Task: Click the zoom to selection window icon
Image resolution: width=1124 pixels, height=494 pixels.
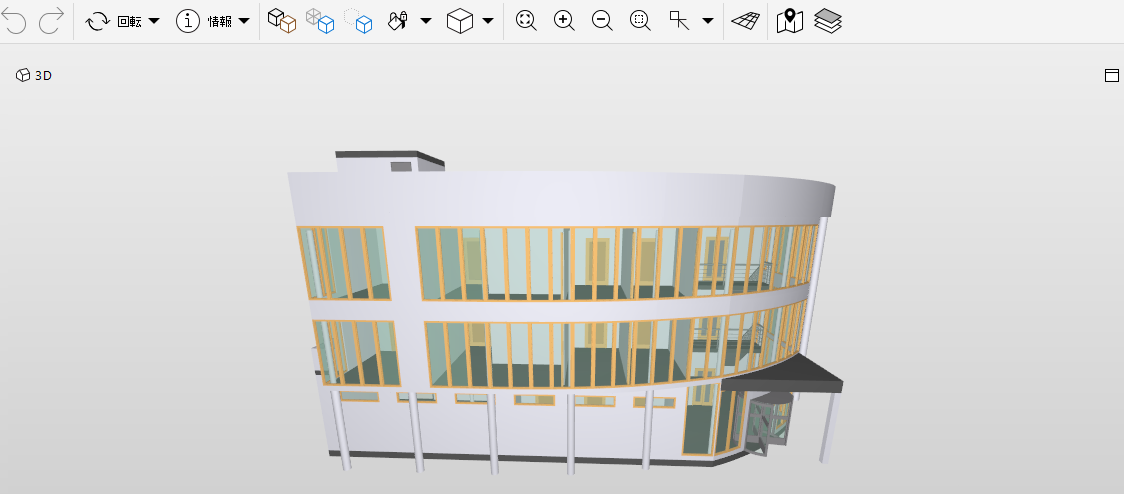Action: coord(640,21)
